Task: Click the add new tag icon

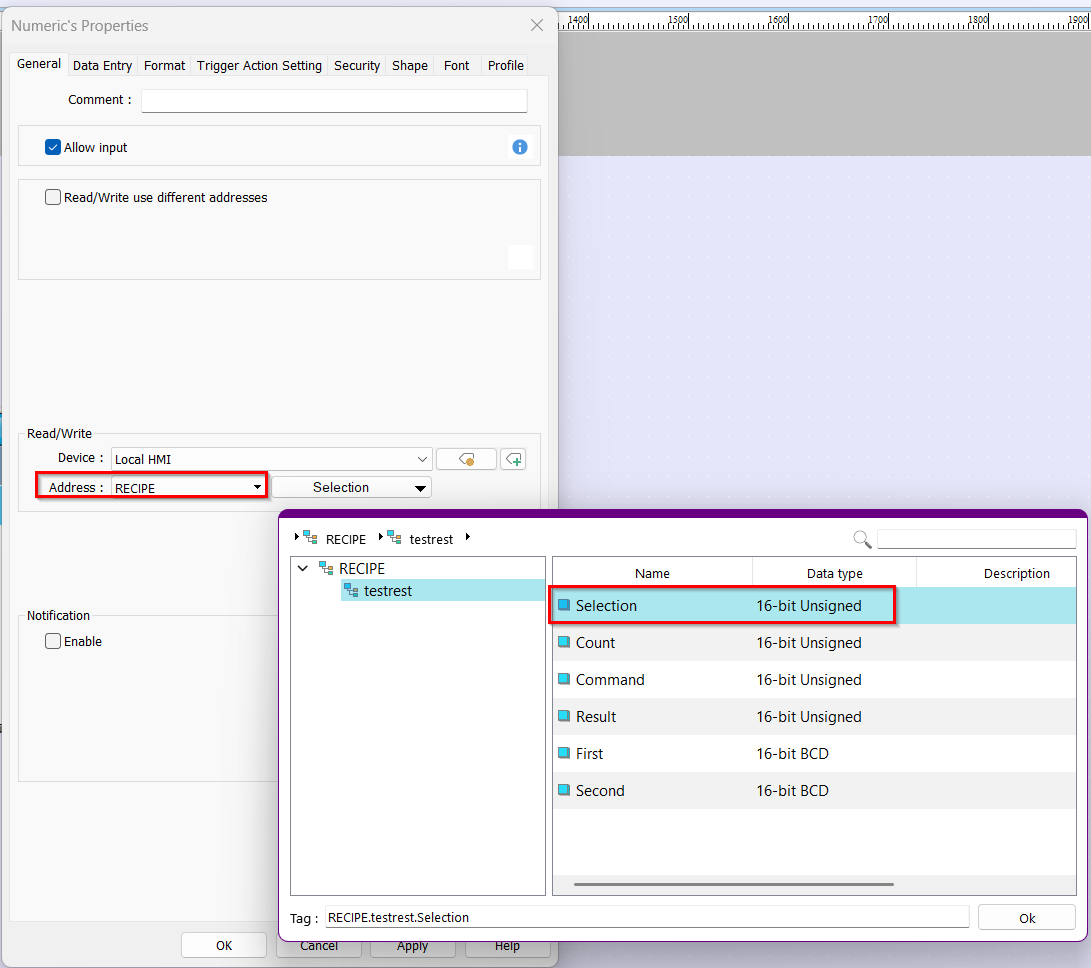Action: coord(513,459)
